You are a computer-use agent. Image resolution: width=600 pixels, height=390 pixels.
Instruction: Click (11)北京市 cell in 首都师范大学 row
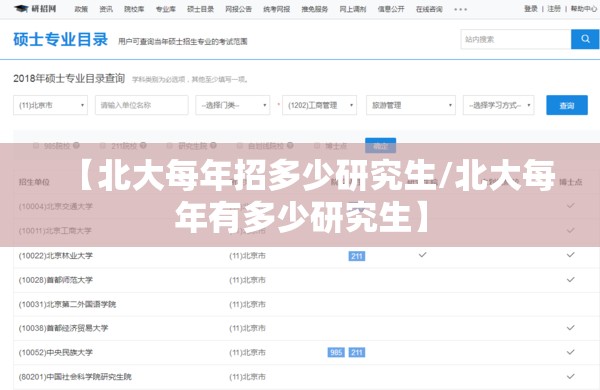click(x=247, y=280)
